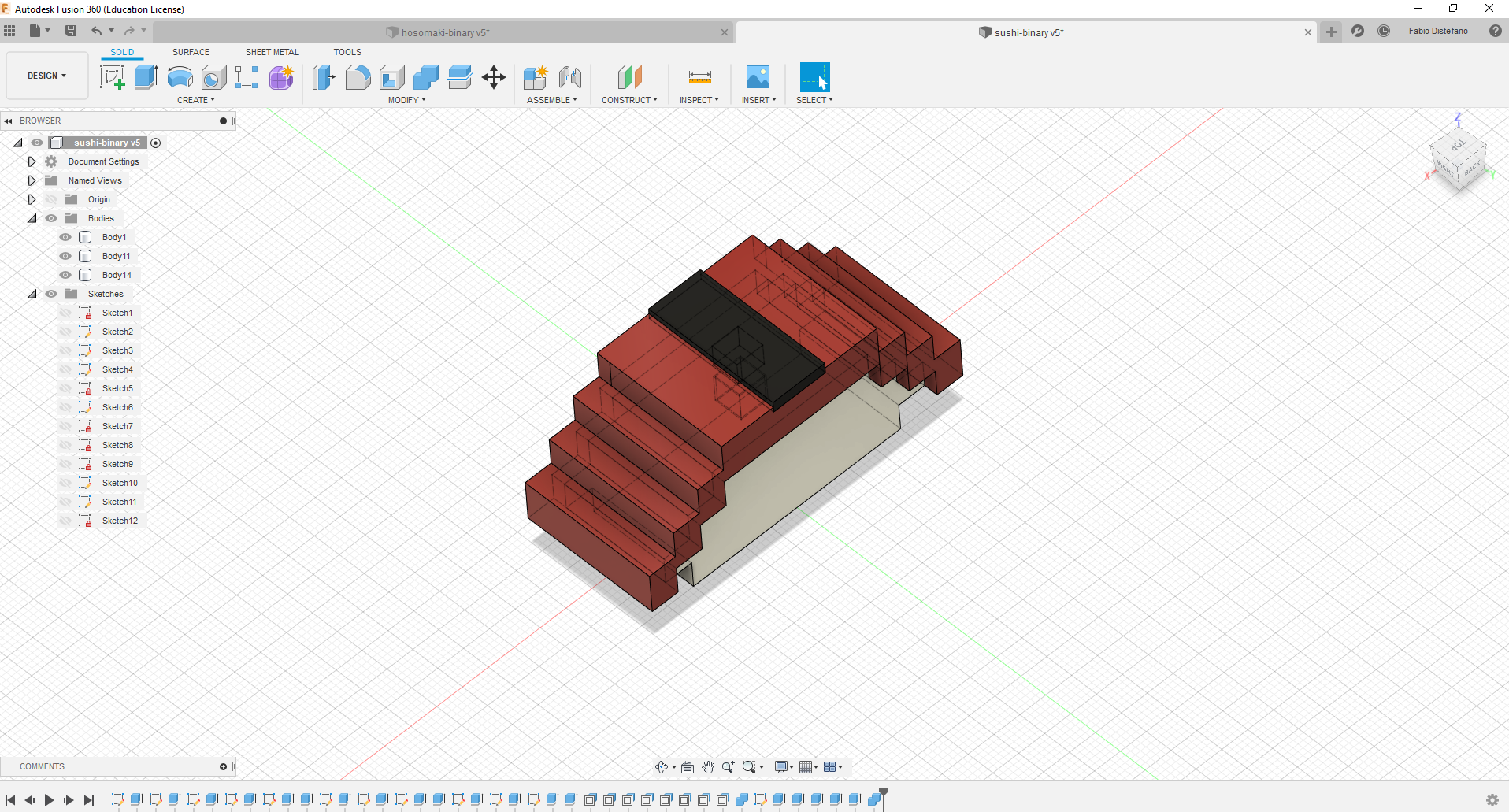Open the Insert image icon
Viewport: 1509px width, 812px height.
click(x=758, y=77)
